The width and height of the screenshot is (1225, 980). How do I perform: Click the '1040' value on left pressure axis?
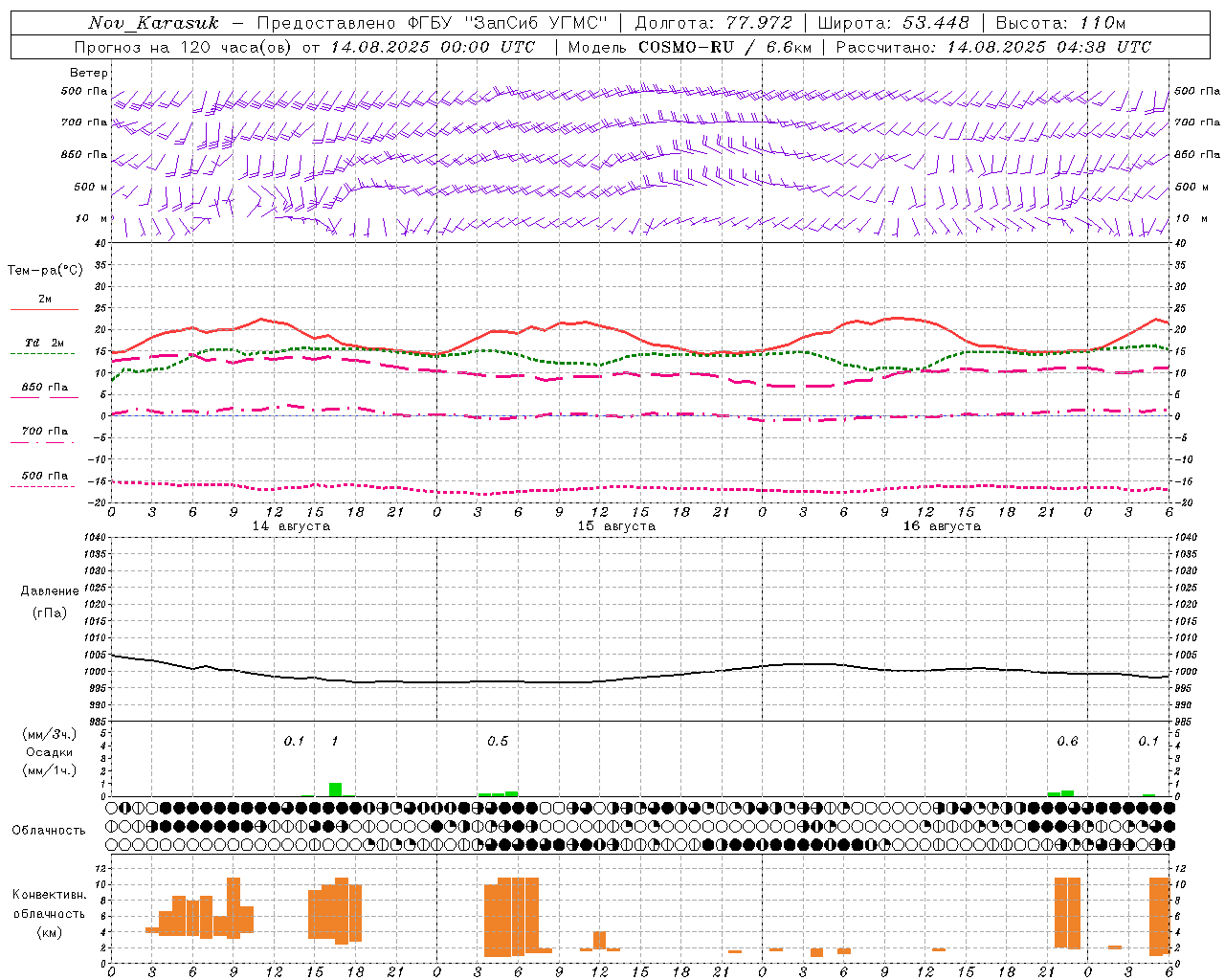96,538
